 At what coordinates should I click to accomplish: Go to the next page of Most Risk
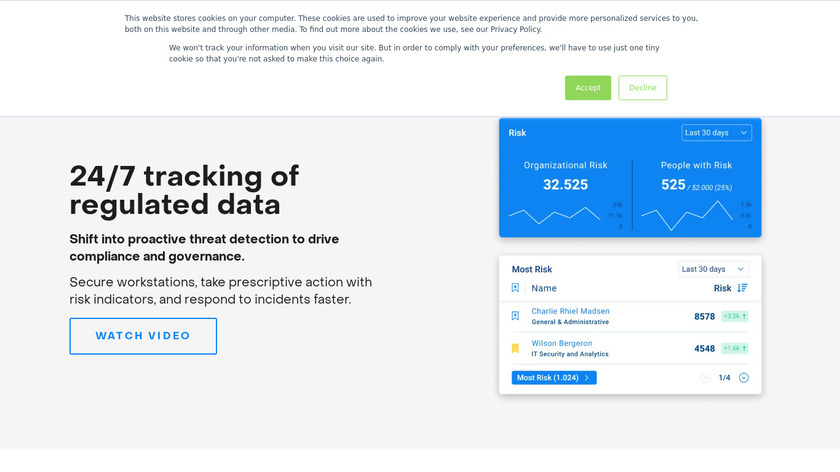744,378
